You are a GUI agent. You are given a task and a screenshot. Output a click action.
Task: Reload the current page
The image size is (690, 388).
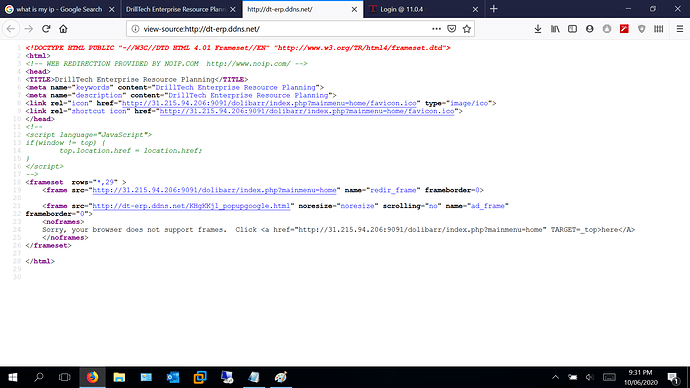(x=46, y=29)
